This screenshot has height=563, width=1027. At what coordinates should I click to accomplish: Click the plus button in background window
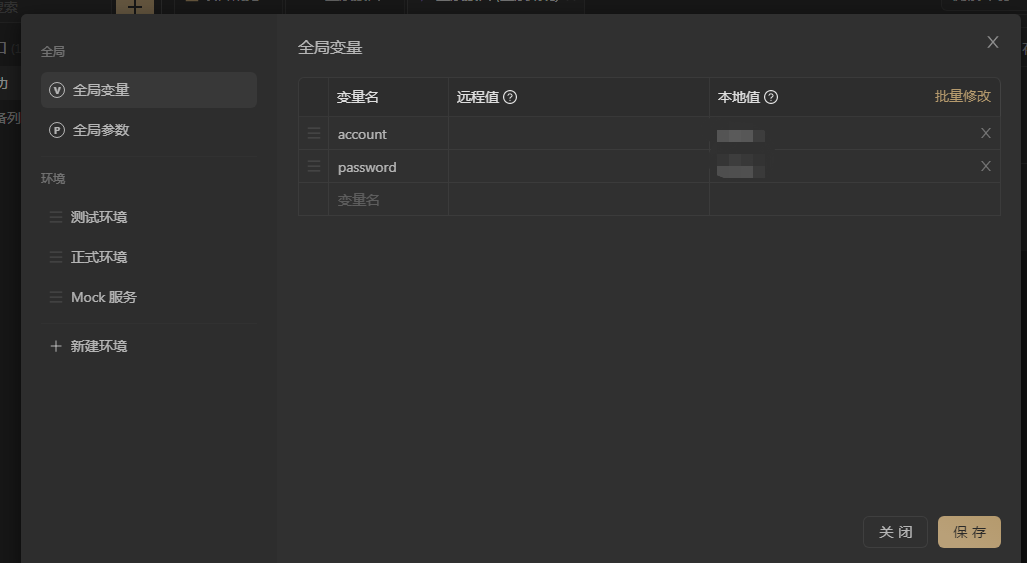click(x=135, y=7)
